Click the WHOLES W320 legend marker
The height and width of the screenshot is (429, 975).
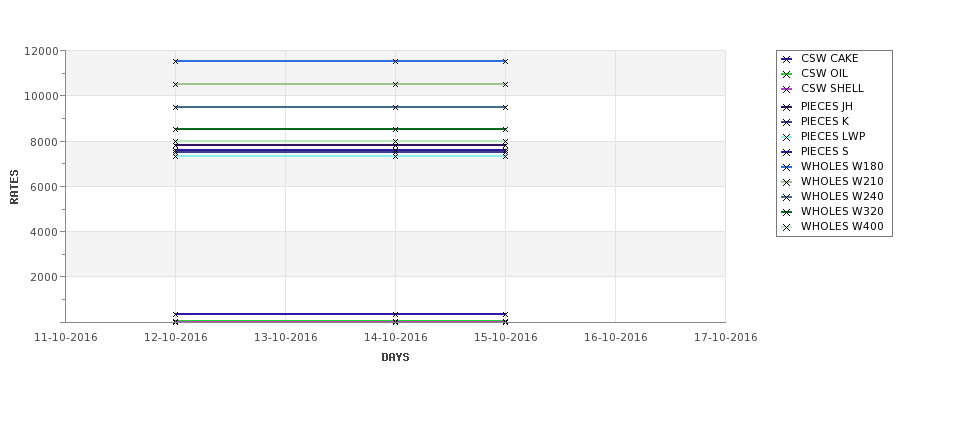(x=787, y=212)
